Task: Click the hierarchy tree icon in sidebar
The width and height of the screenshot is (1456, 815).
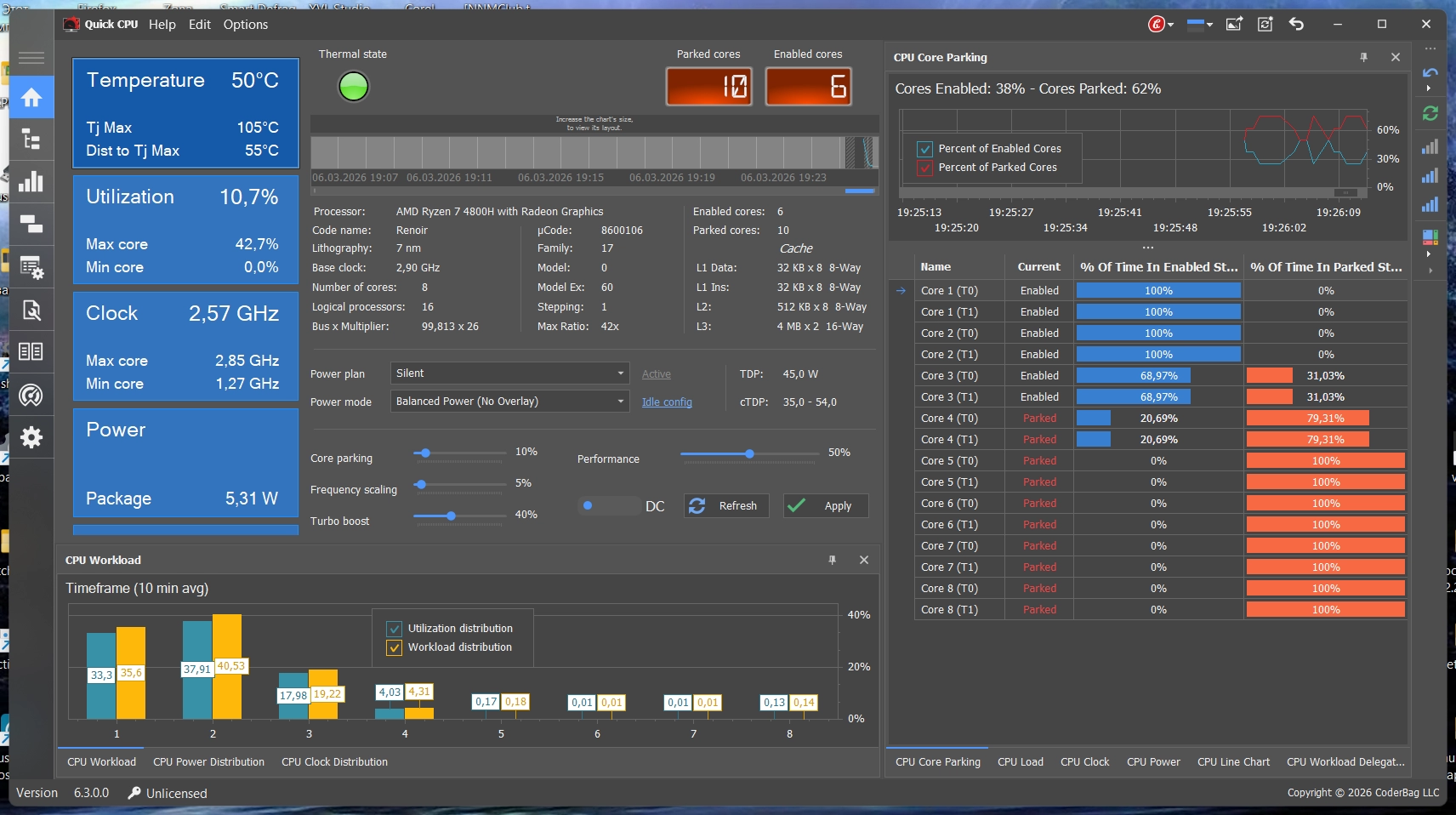Action: coord(31,140)
